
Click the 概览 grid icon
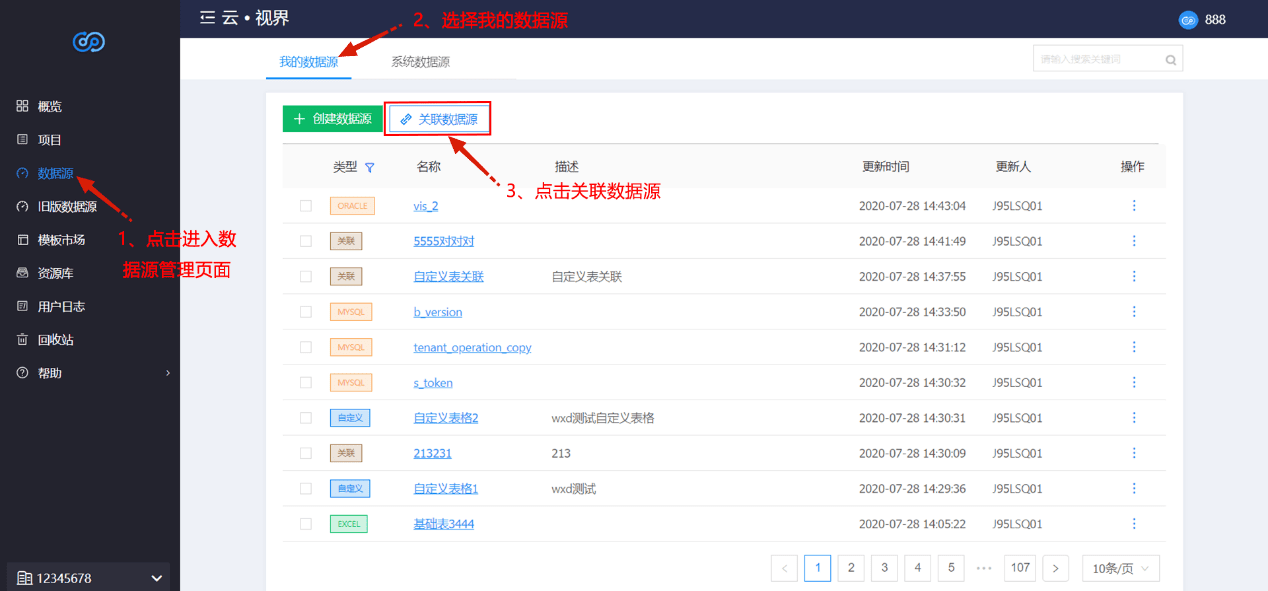pyautogui.click(x=23, y=106)
